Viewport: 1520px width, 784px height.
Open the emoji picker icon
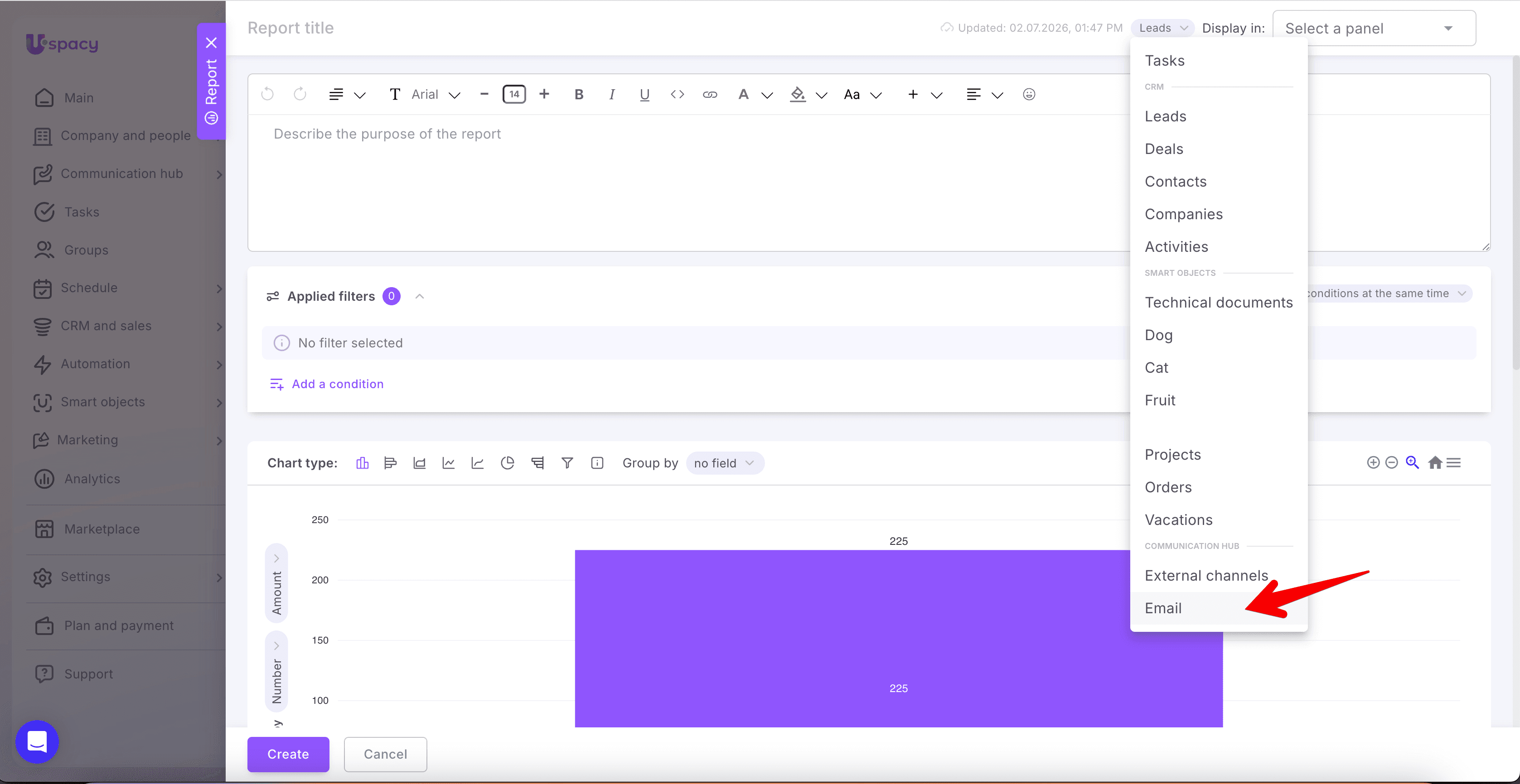coord(1029,94)
